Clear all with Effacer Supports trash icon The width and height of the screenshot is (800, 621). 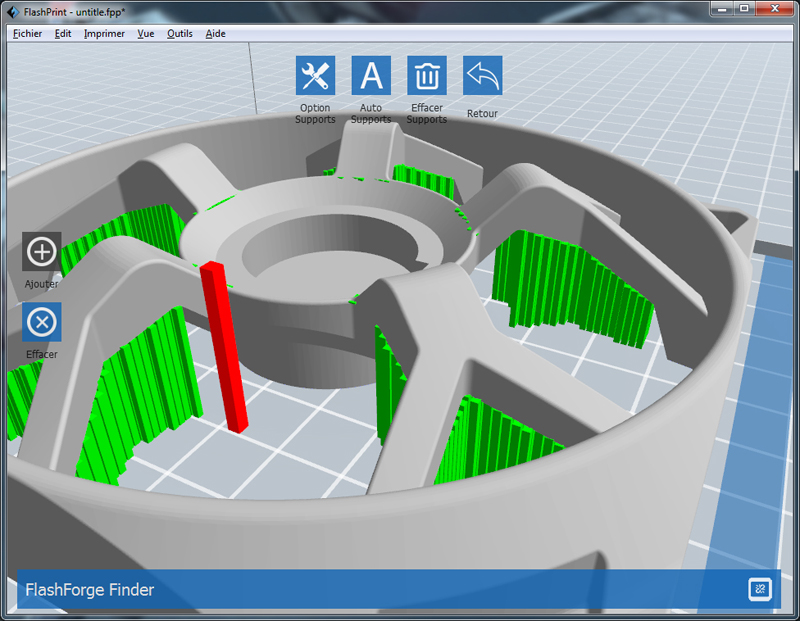click(427, 76)
